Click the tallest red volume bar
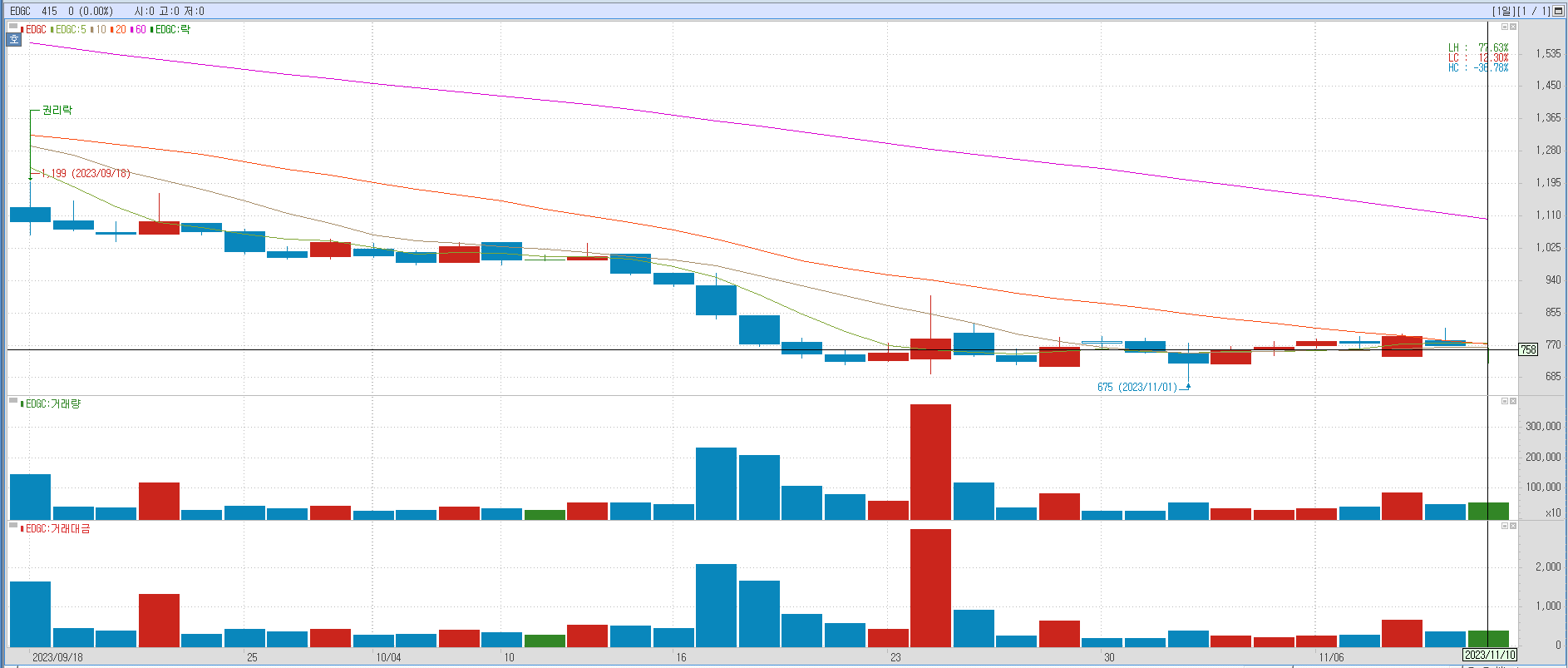Image resolution: width=1568 pixels, height=668 pixels. point(930,462)
